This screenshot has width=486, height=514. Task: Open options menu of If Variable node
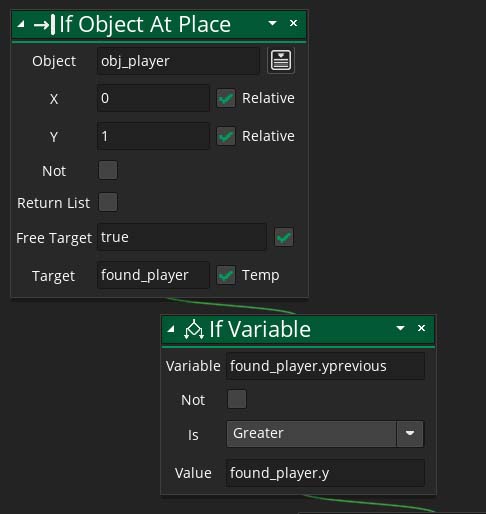pyautogui.click(x=400, y=328)
